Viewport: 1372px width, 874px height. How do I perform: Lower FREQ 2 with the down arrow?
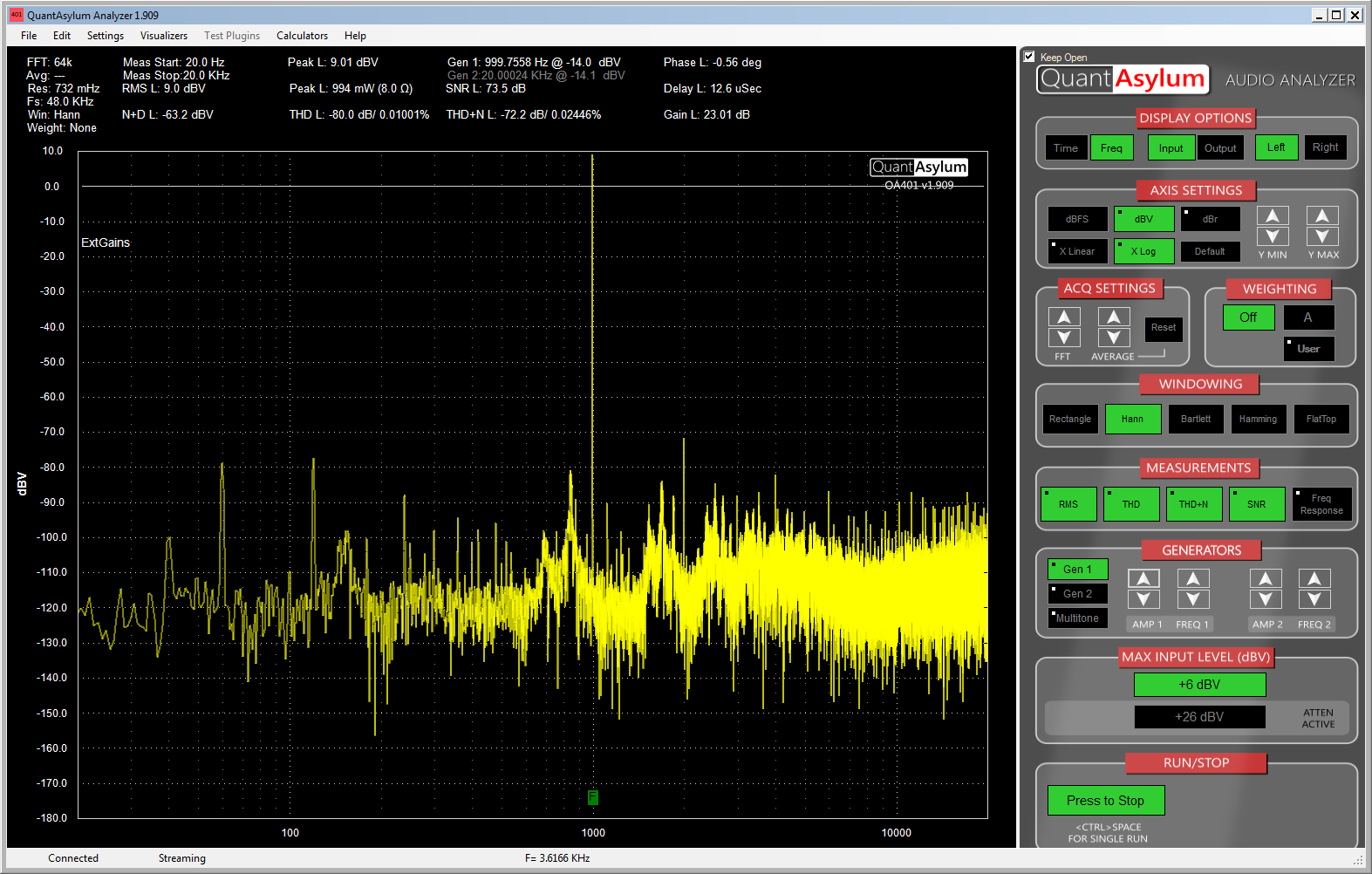(1314, 599)
